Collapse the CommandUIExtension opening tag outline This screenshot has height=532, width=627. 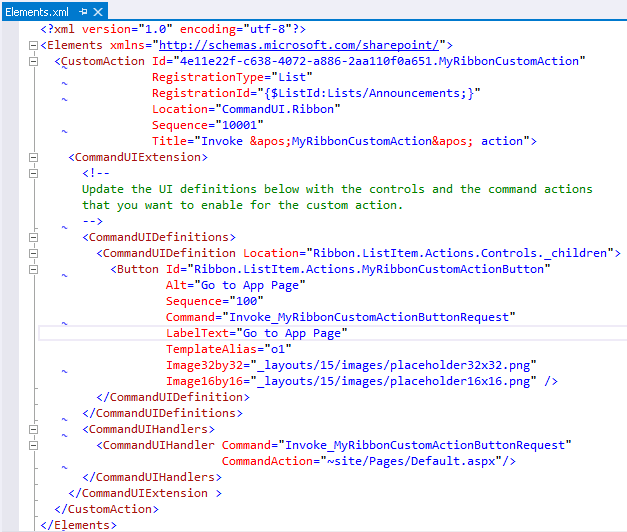[34, 158]
